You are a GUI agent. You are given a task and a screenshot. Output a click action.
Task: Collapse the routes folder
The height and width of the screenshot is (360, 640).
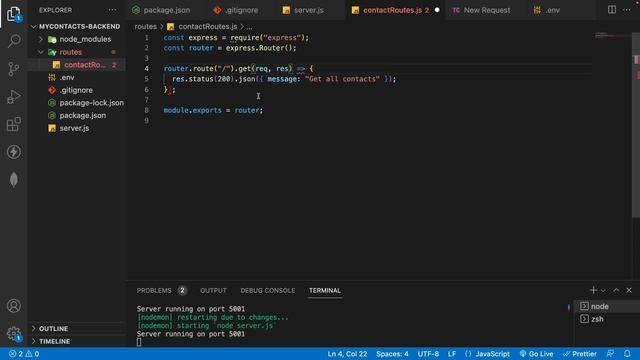76,52
